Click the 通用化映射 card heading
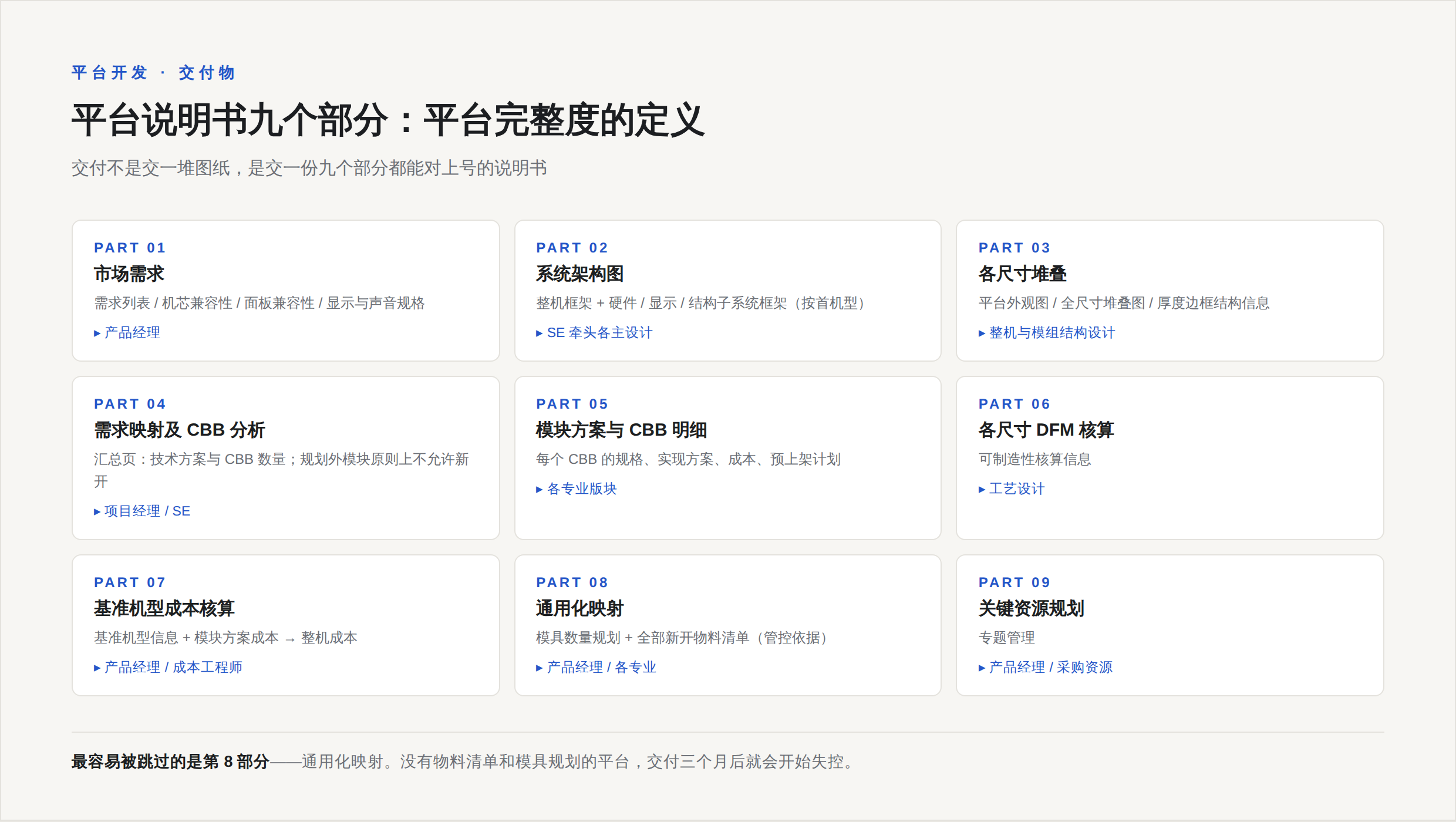This screenshot has width=1456, height=822. pos(580,608)
